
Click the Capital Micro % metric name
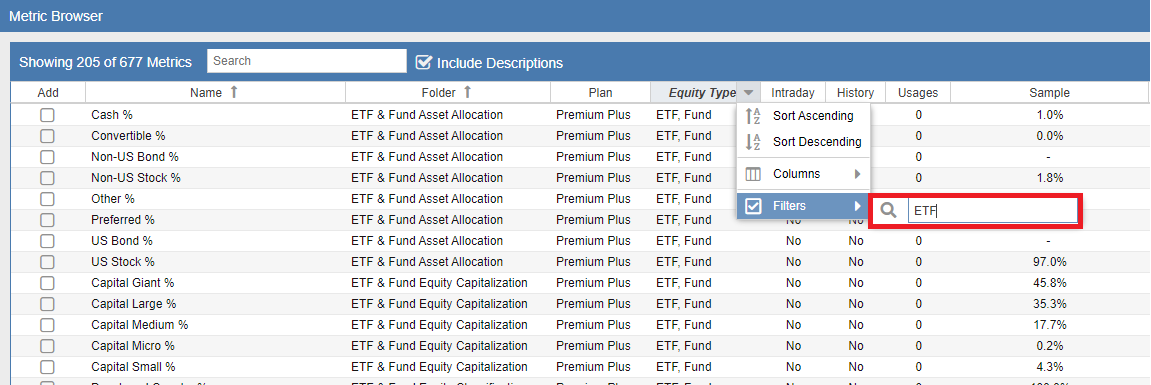(133, 345)
